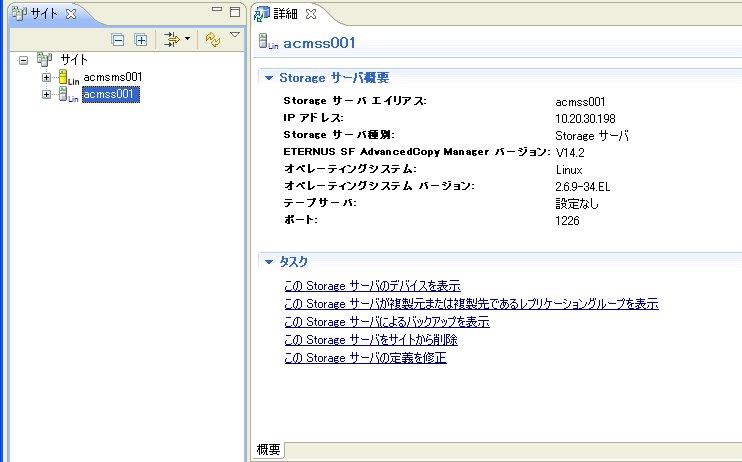This screenshot has height=462, width=742.
Task: Click the Expand All icon in site toolbar
Action: click(141, 40)
